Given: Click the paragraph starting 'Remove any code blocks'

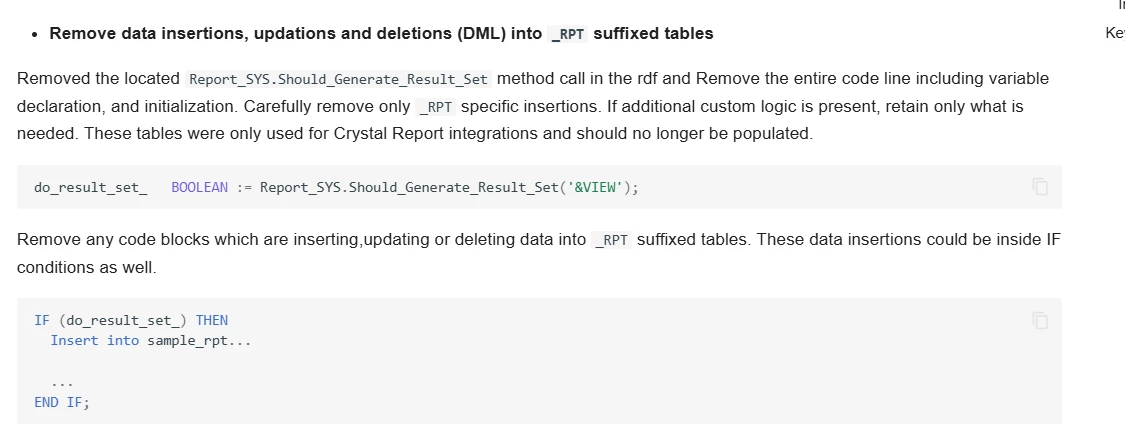Looking at the screenshot, I should [x=300, y=240].
